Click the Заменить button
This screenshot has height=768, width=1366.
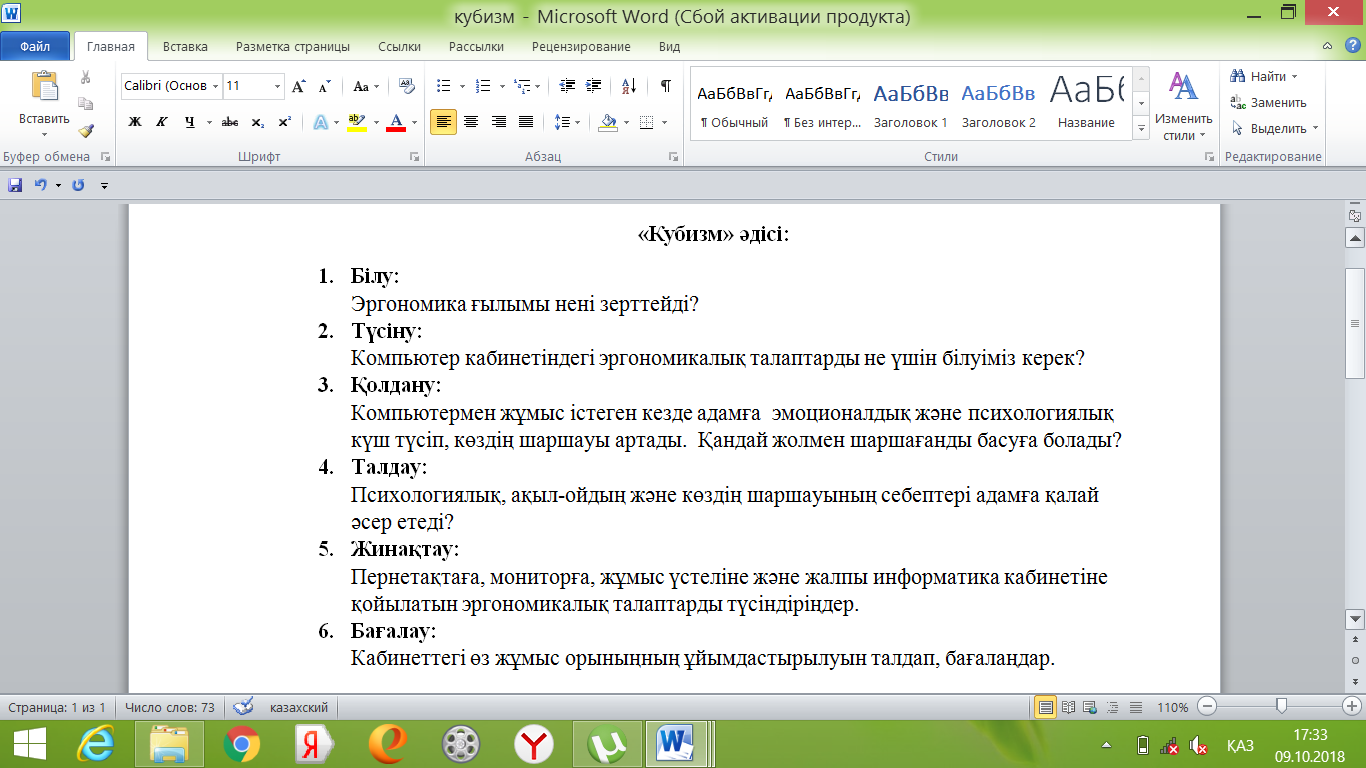(x=1268, y=102)
